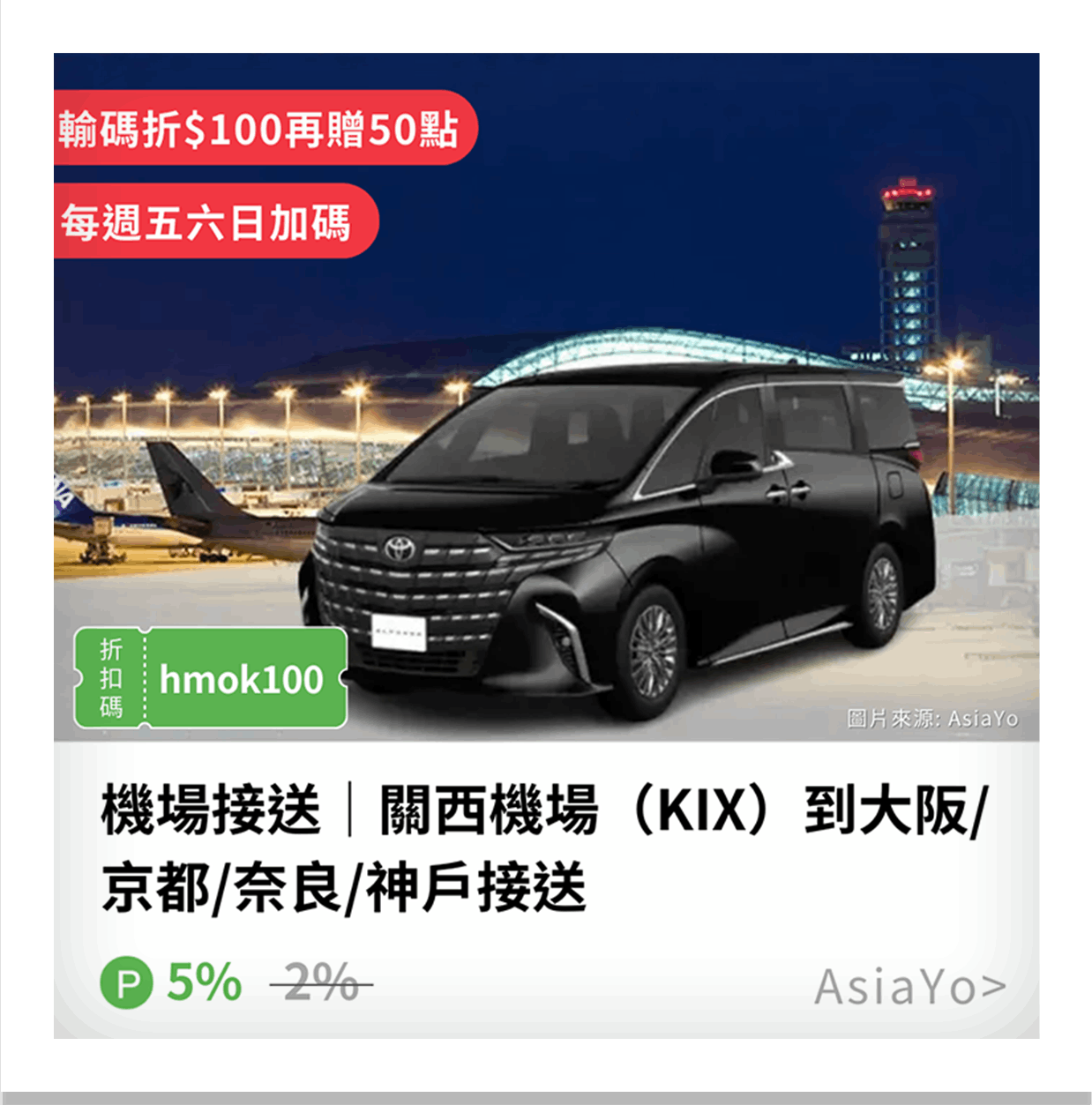This screenshot has height=1105, width=1092.
Task: Click the airport control tower in photo
Action: point(907,273)
